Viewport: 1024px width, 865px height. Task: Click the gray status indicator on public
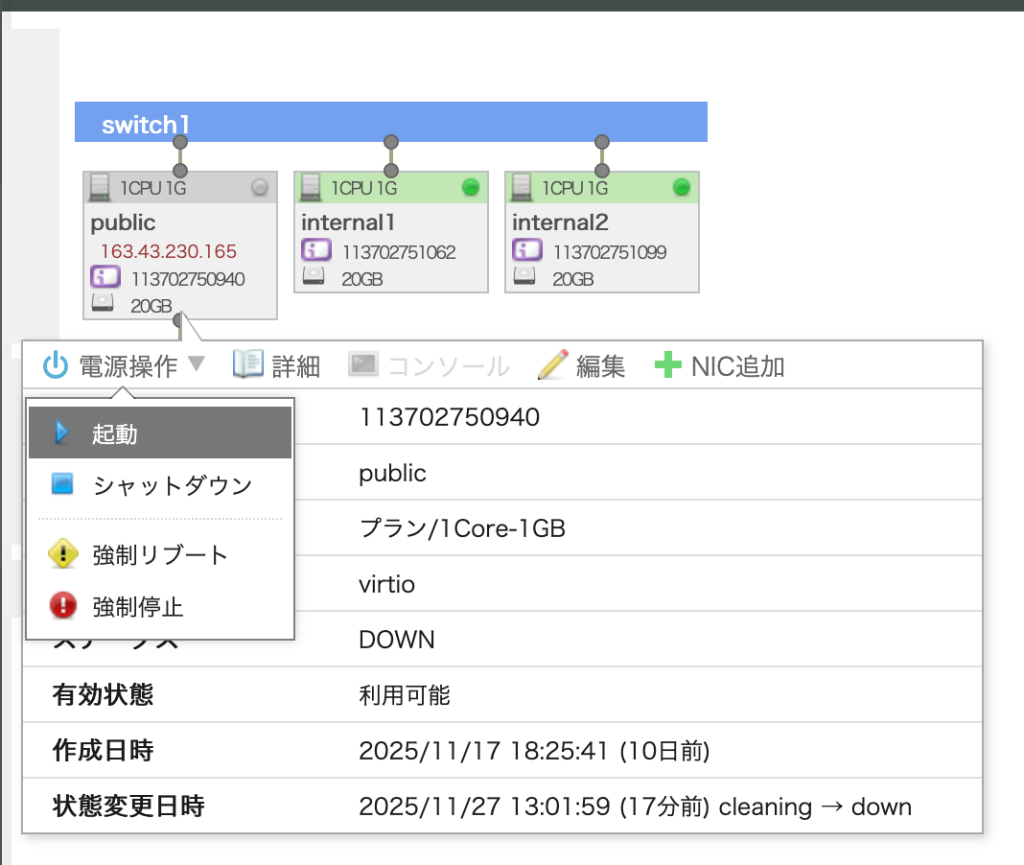coord(259,187)
